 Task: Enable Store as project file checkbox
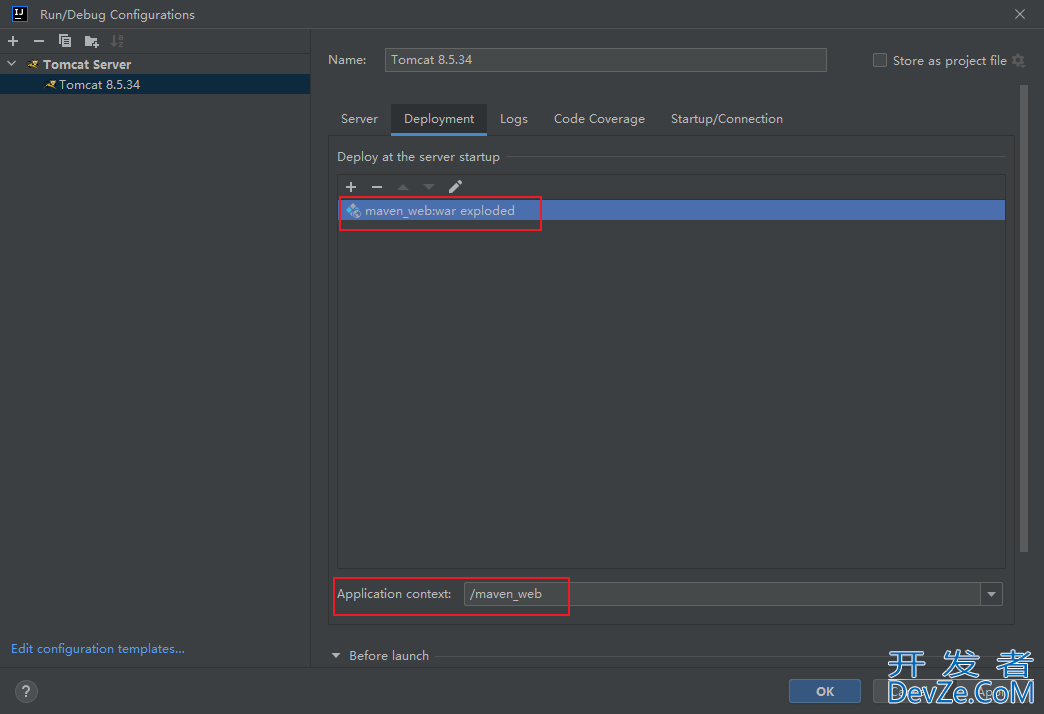[x=880, y=61]
